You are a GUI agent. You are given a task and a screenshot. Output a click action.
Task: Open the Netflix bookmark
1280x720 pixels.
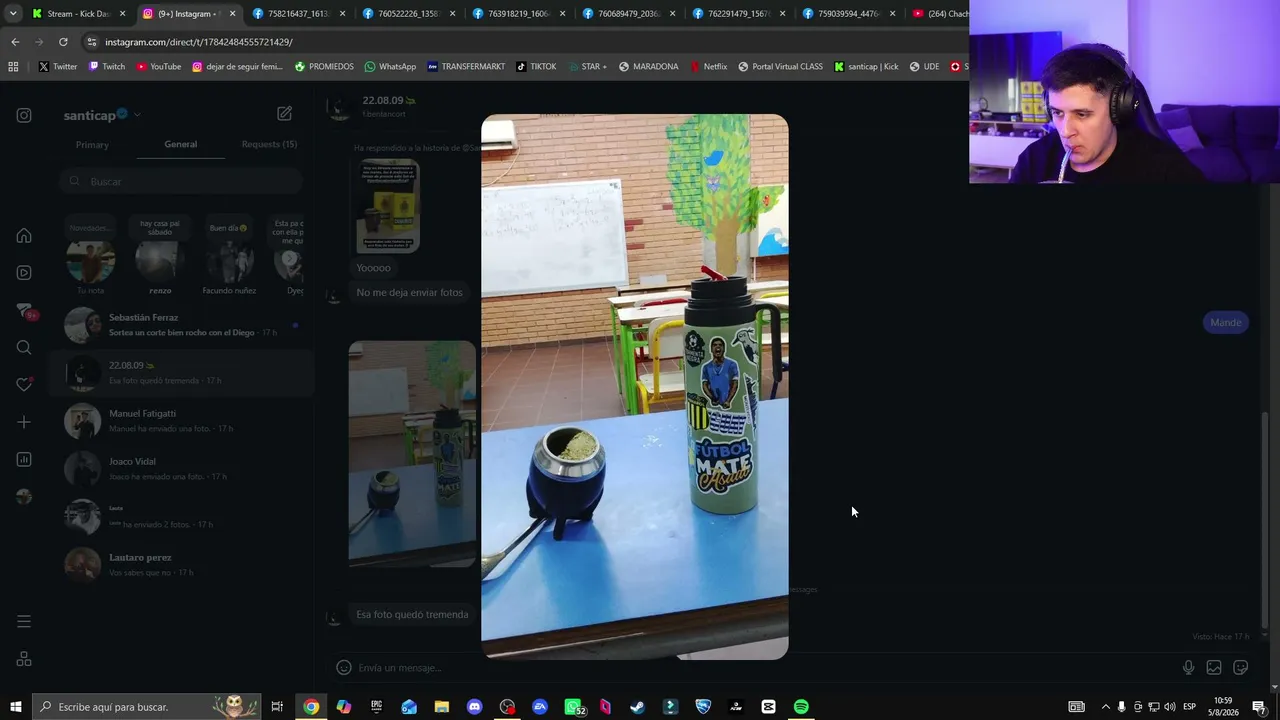tap(707, 67)
